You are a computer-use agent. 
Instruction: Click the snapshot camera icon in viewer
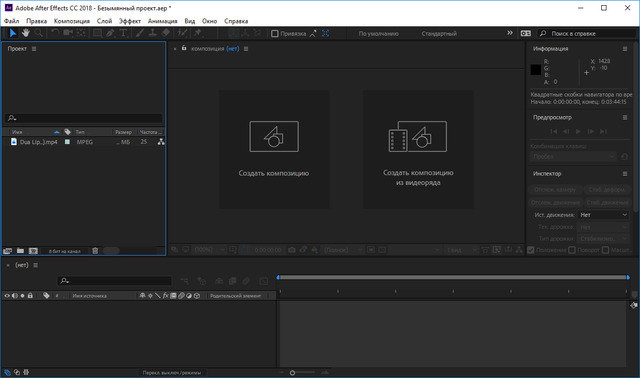pyautogui.click(x=291, y=250)
